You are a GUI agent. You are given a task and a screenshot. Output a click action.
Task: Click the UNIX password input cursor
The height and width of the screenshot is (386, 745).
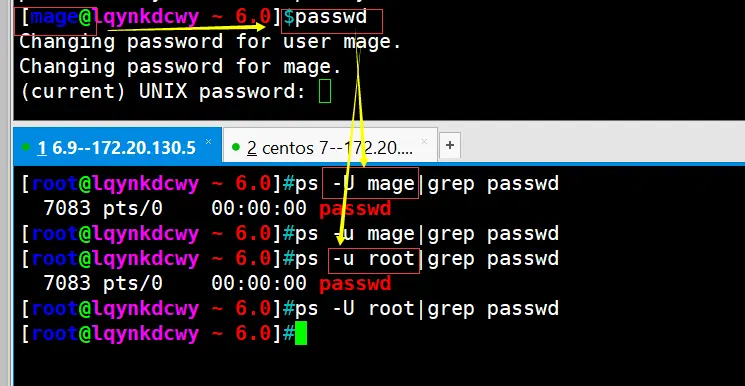325,91
